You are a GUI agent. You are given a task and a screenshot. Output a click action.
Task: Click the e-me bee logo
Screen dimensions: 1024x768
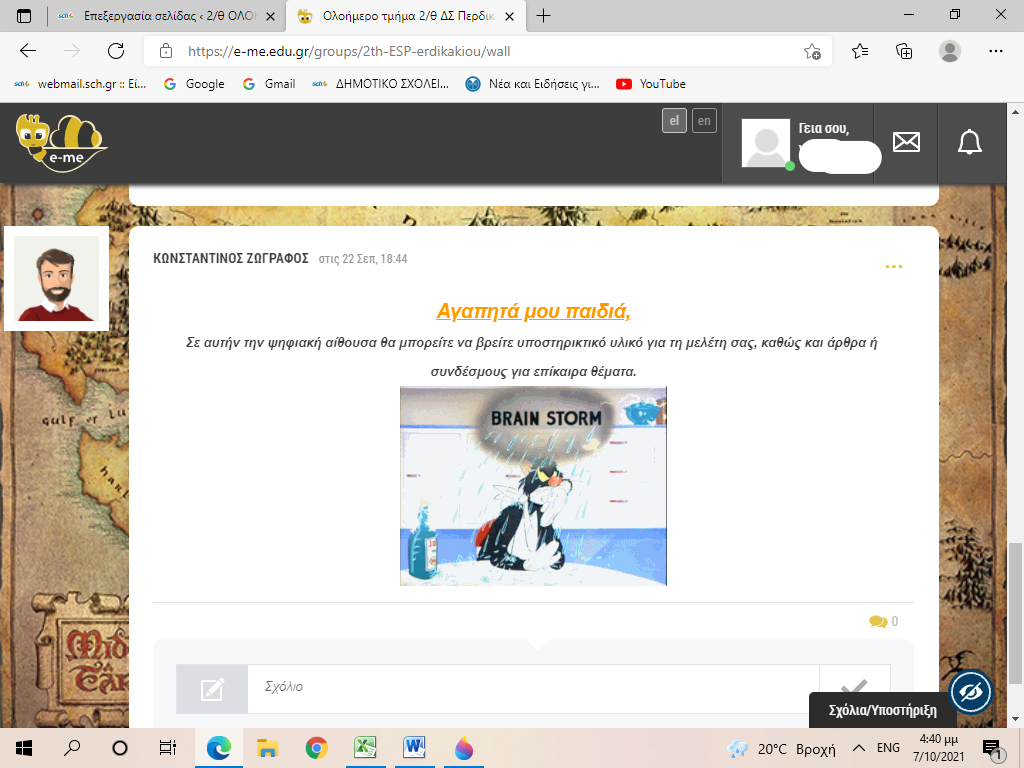[61, 143]
